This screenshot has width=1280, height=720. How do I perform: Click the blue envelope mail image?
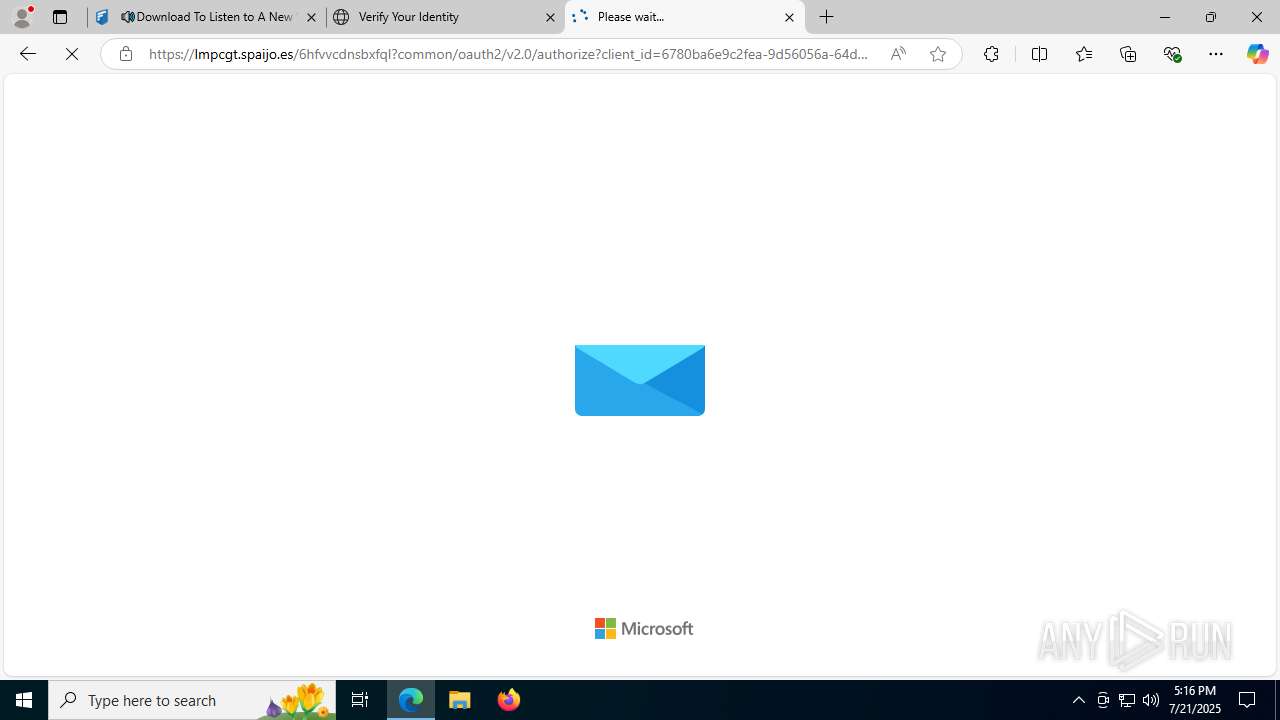pyautogui.click(x=640, y=380)
